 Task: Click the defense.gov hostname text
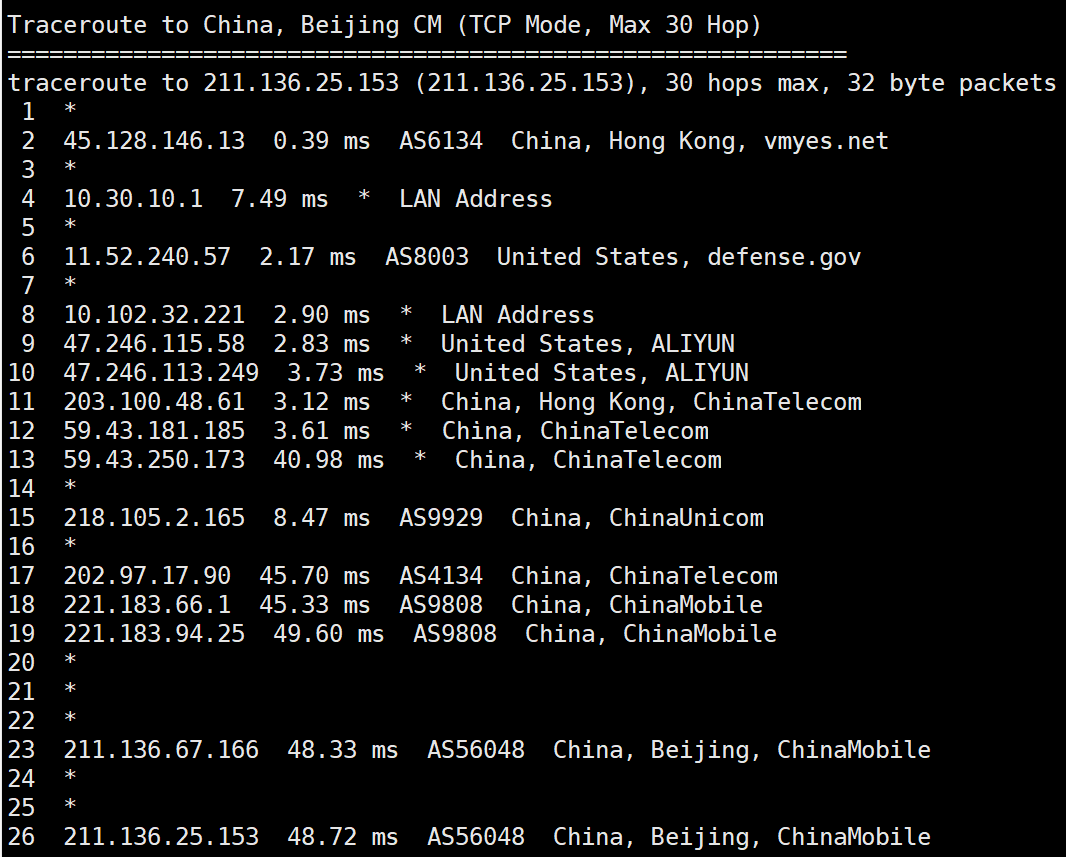pos(784,257)
